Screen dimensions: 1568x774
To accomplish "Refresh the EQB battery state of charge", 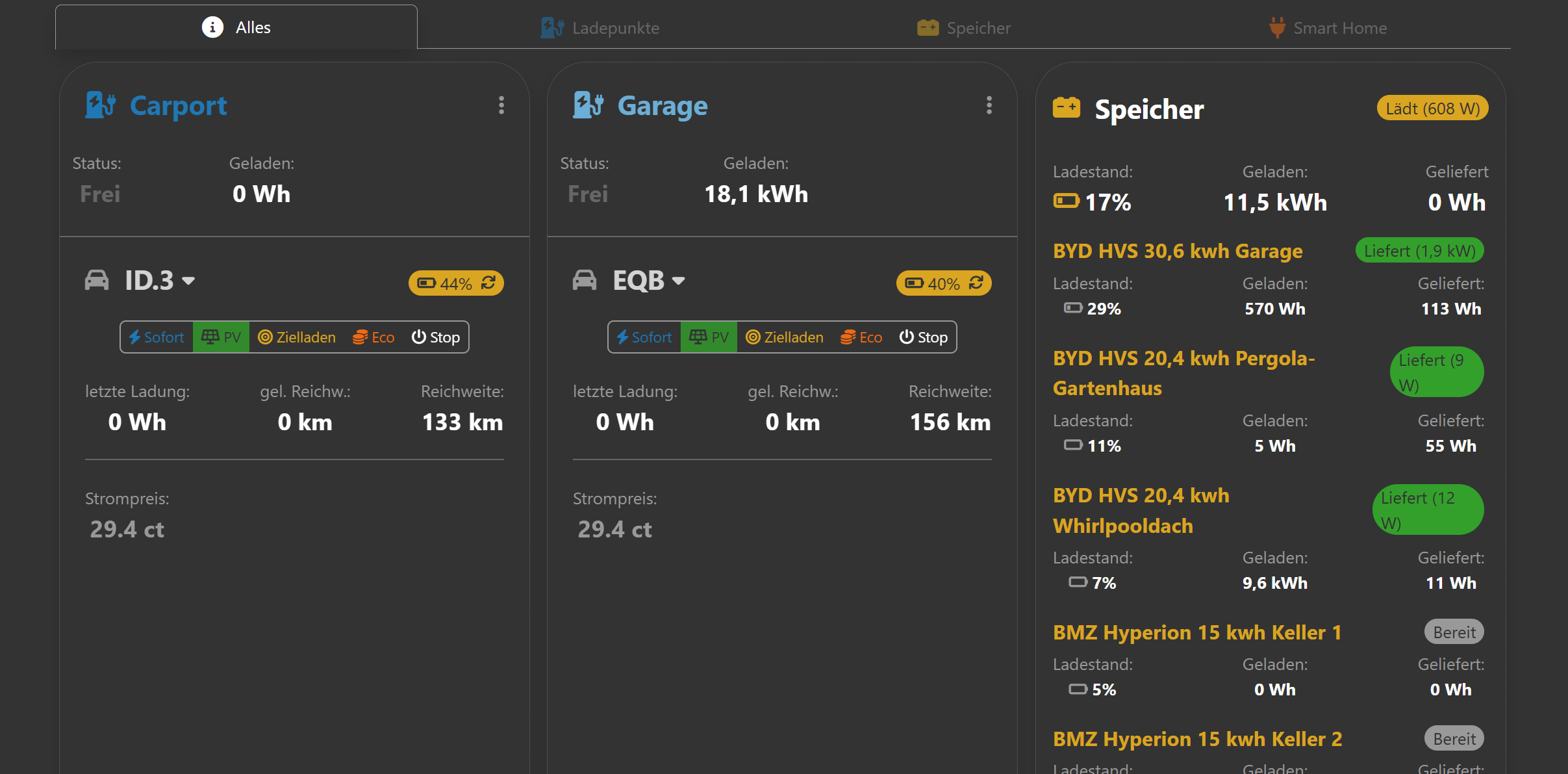I will pos(976,283).
